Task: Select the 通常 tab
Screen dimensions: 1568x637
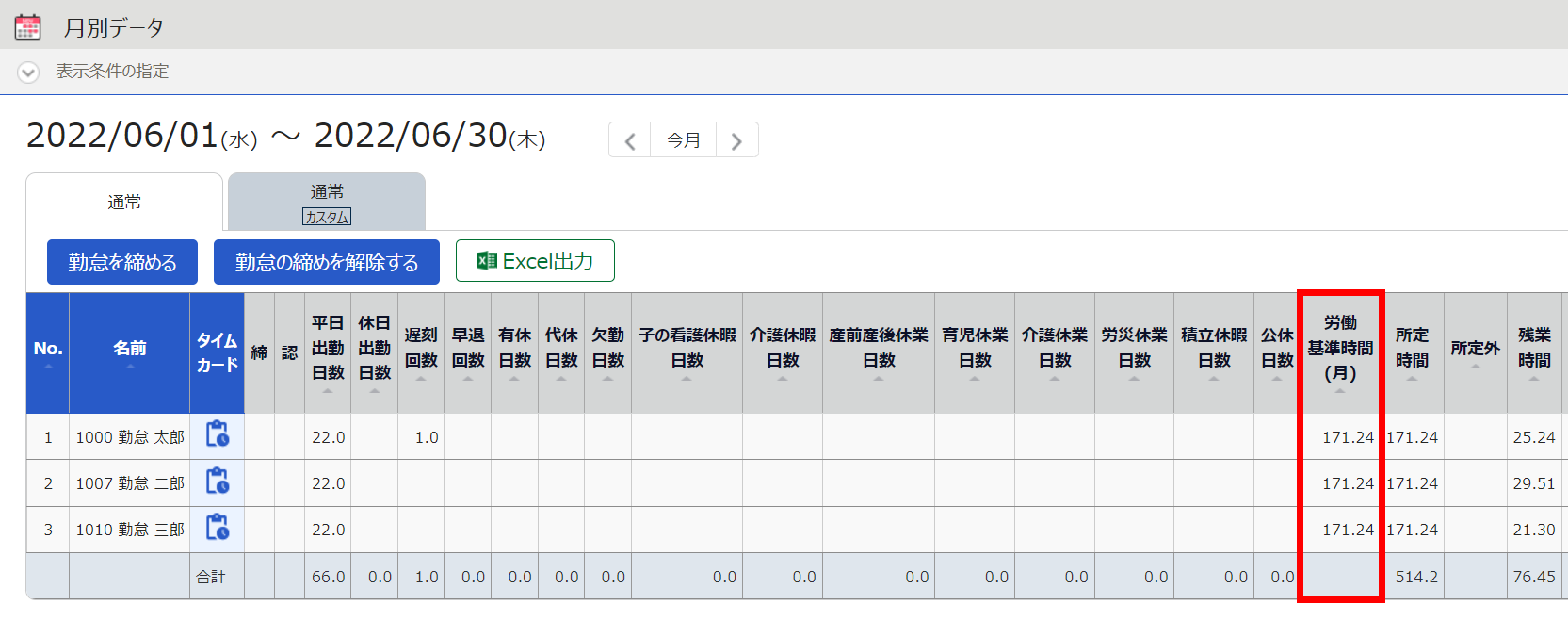Action: pyautogui.click(x=124, y=203)
